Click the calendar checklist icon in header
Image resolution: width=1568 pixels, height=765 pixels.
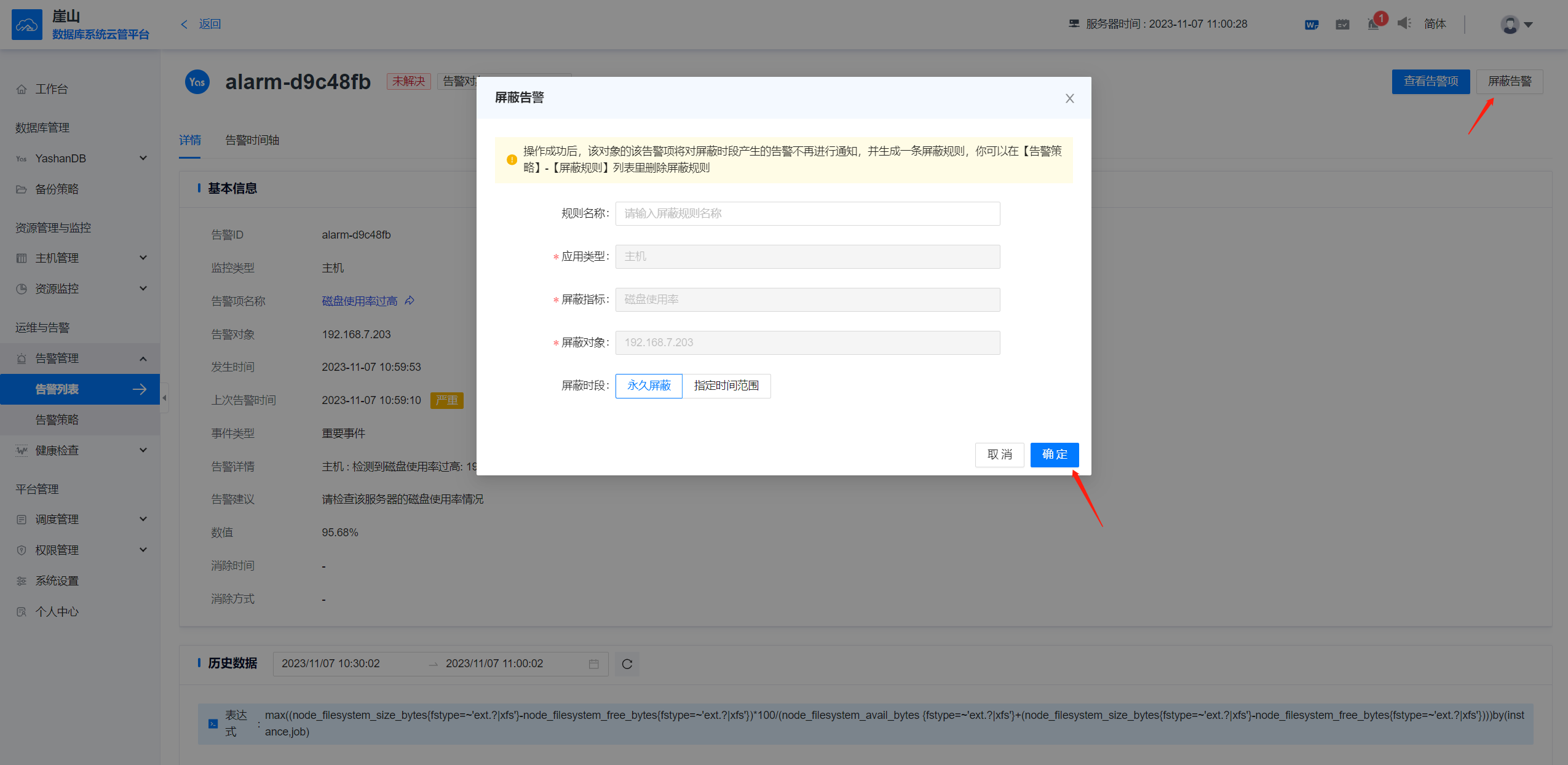1342,24
